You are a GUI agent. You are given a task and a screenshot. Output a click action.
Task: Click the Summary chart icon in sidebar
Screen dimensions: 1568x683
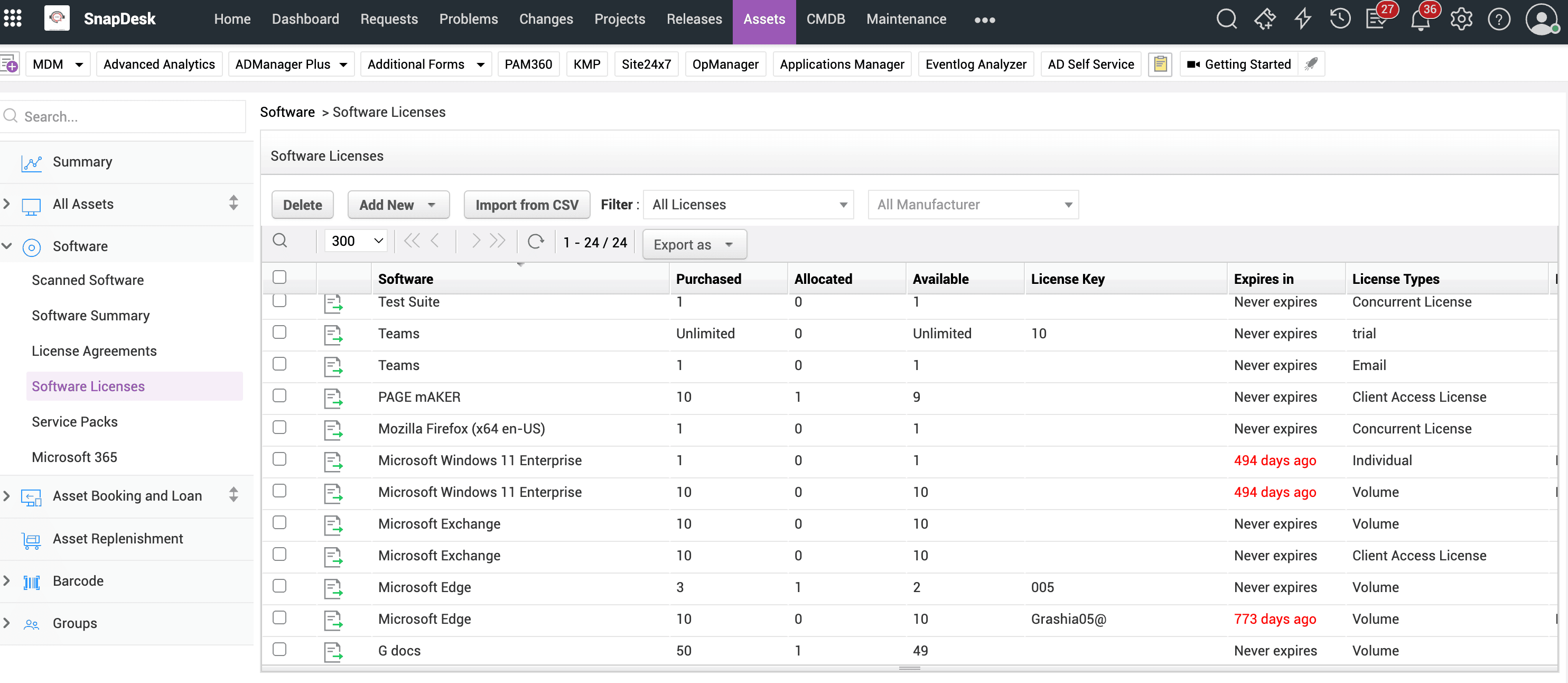(31, 163)
